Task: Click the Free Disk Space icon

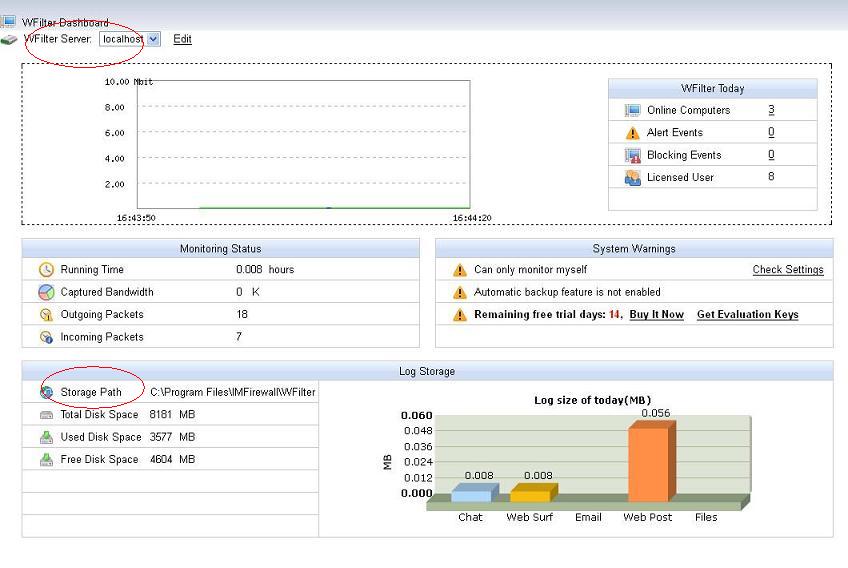Action: (x=47, y=459)
